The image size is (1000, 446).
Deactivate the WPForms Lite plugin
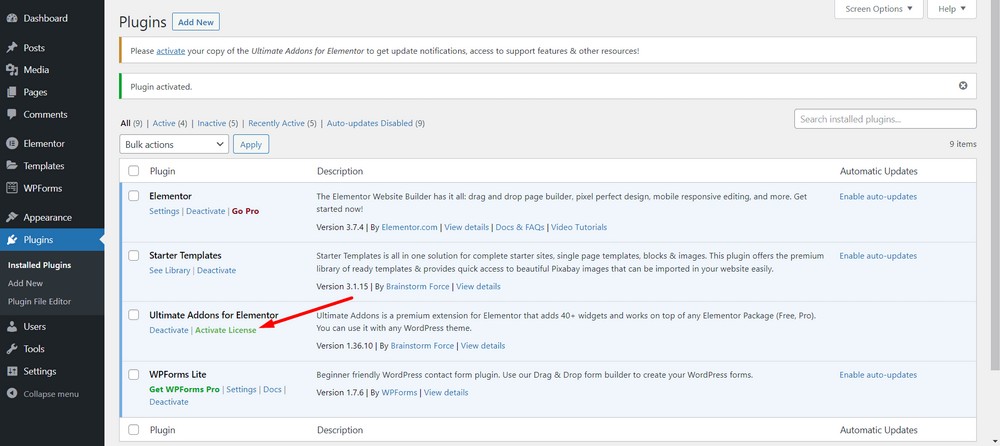click(169, 402)
